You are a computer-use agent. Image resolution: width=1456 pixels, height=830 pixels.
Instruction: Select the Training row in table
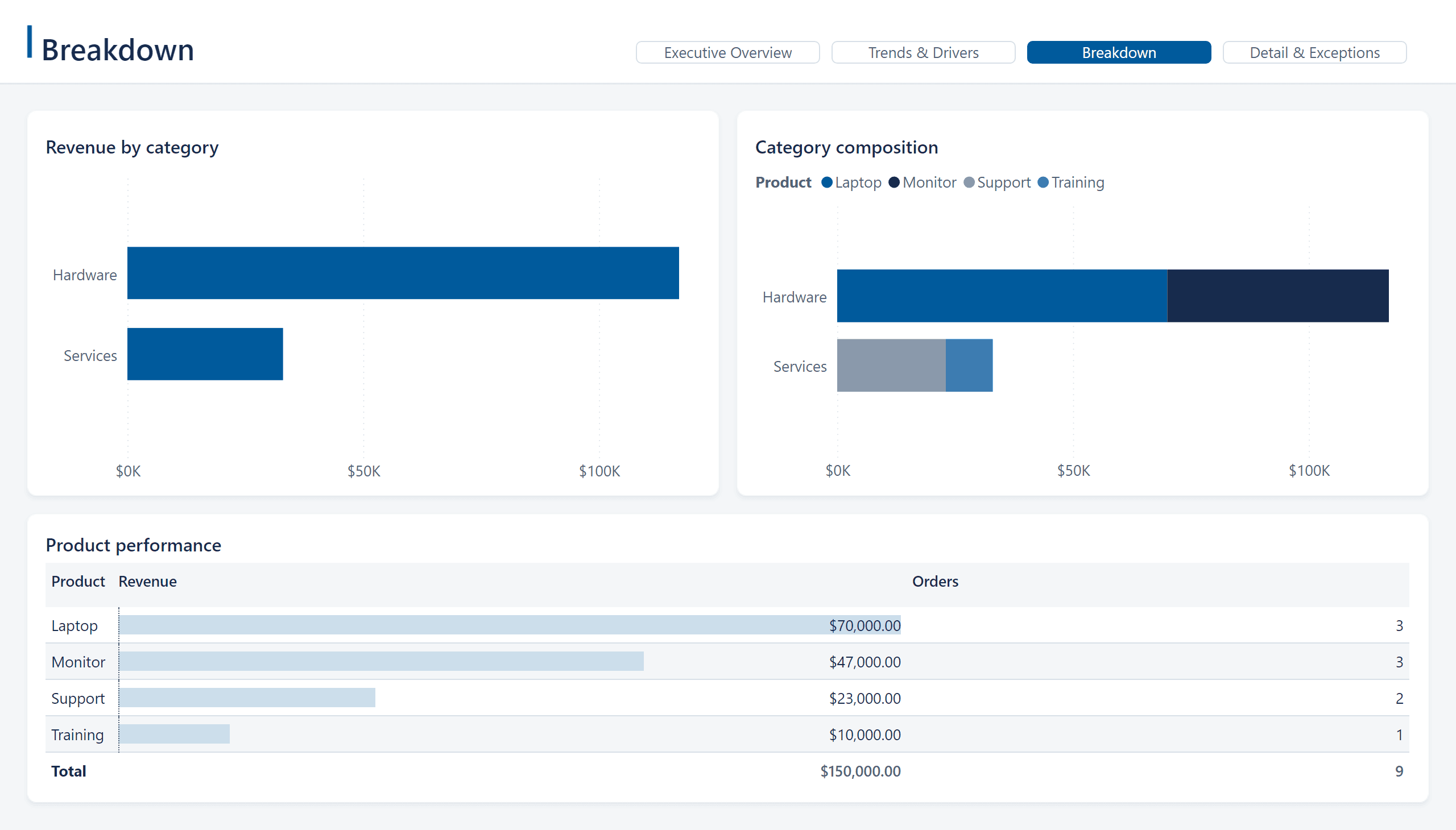click(727, 735)
